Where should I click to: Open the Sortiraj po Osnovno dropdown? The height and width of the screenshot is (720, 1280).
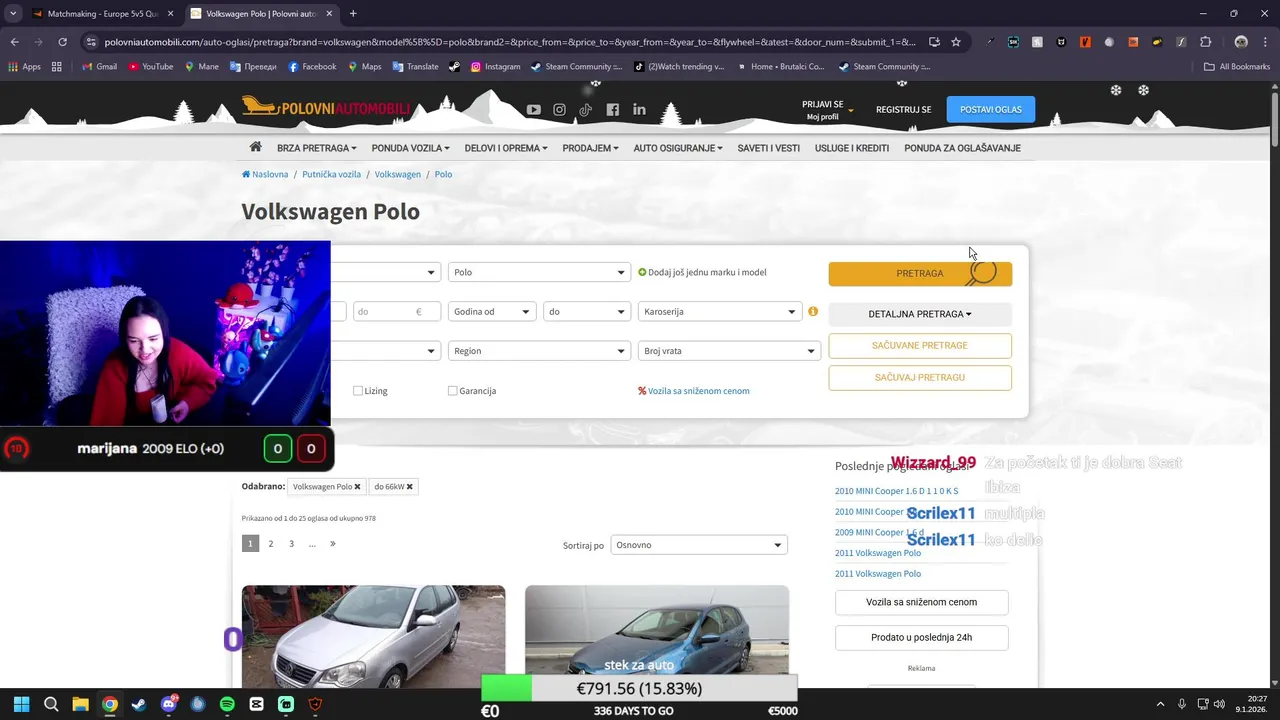(699, 545)
